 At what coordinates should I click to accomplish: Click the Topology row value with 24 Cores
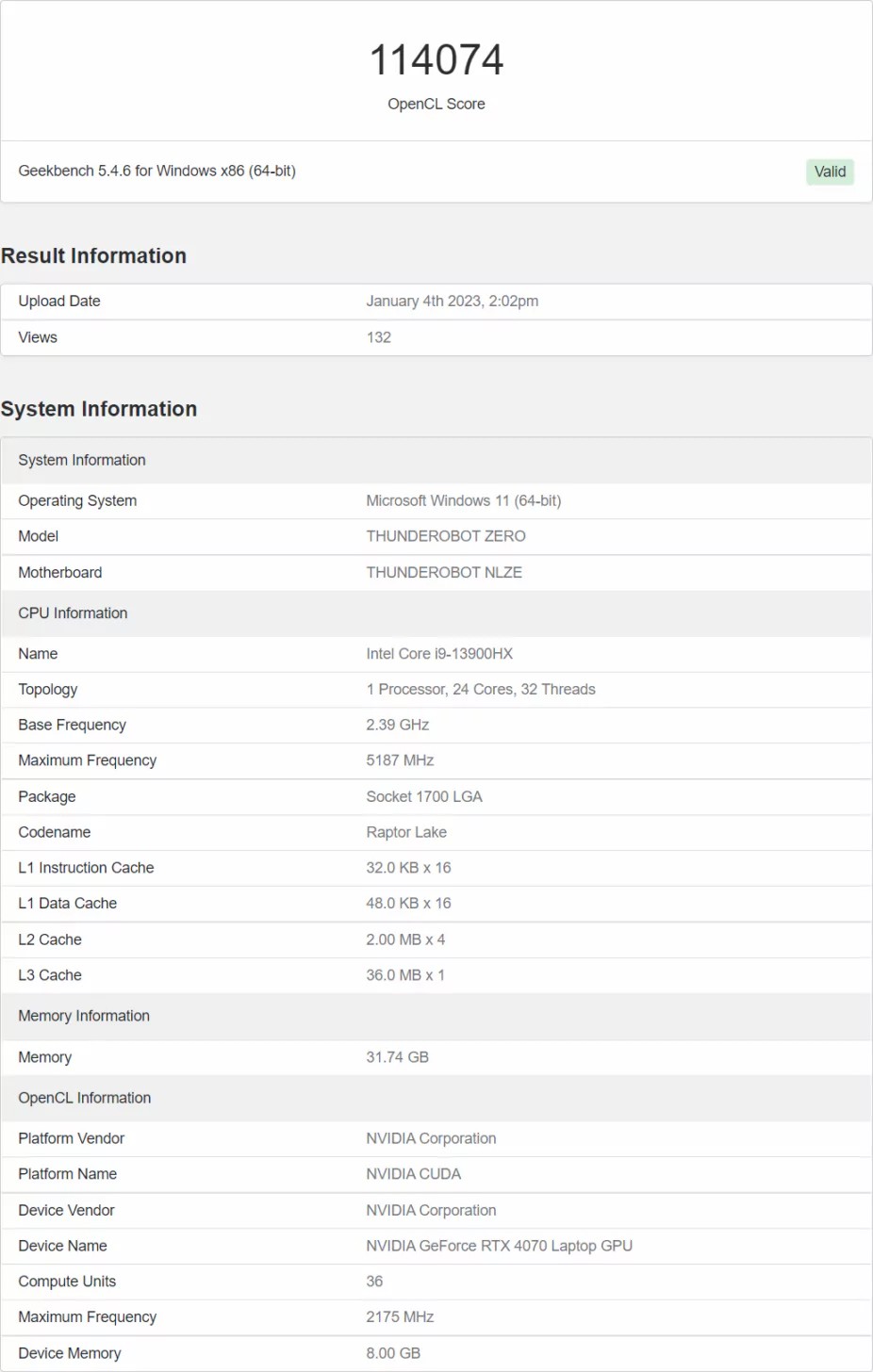[481, 690]
